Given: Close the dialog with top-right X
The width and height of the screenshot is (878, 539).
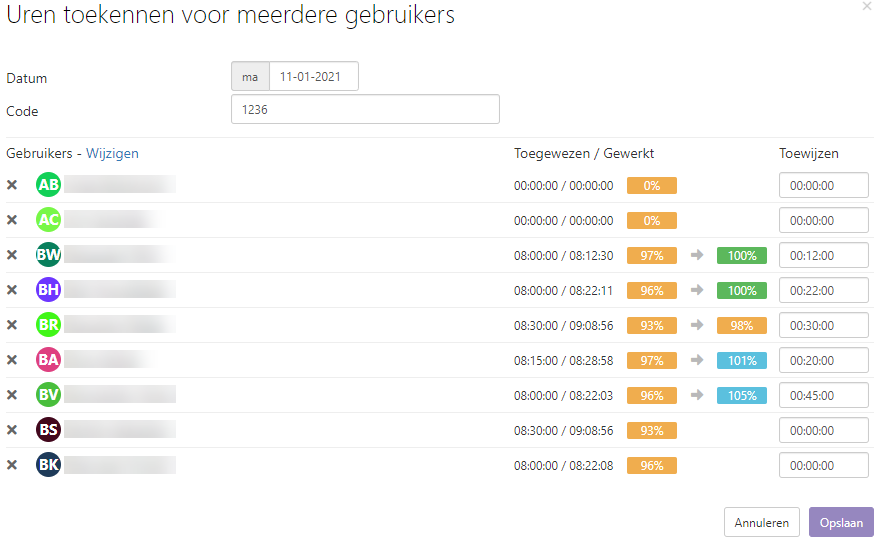Looking at the screenshot, I should tap(866, 6).
